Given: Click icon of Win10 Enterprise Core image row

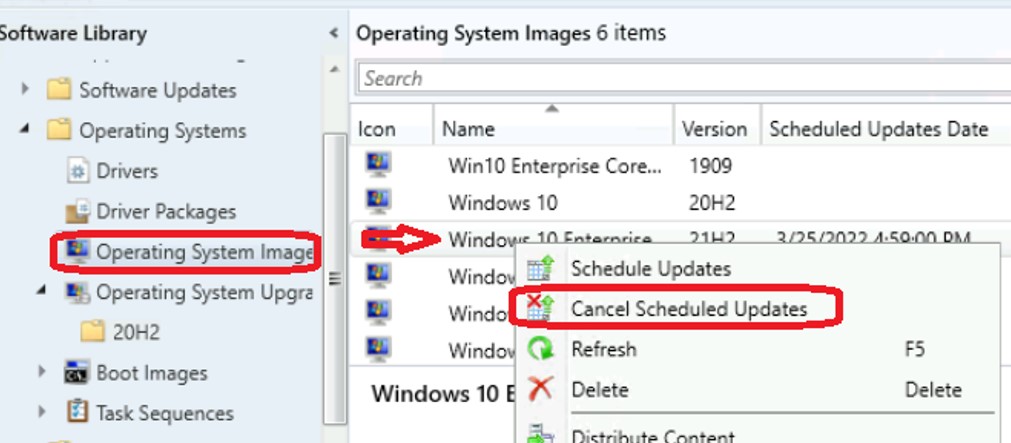Looking at the screenshot, I should coord(378,165).
